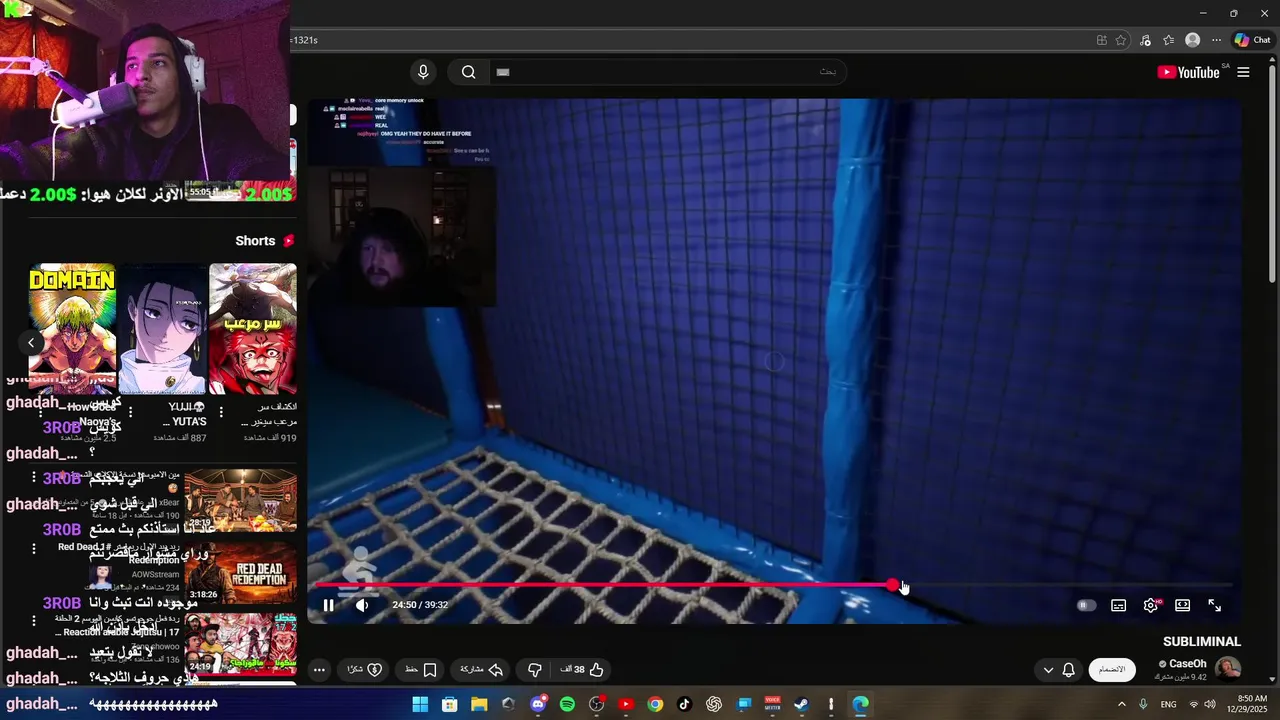The width and height of the screenshot is (1280, 720).
Task: Open ChatGPT from the taskbar
Action: [x=714, y=704]
